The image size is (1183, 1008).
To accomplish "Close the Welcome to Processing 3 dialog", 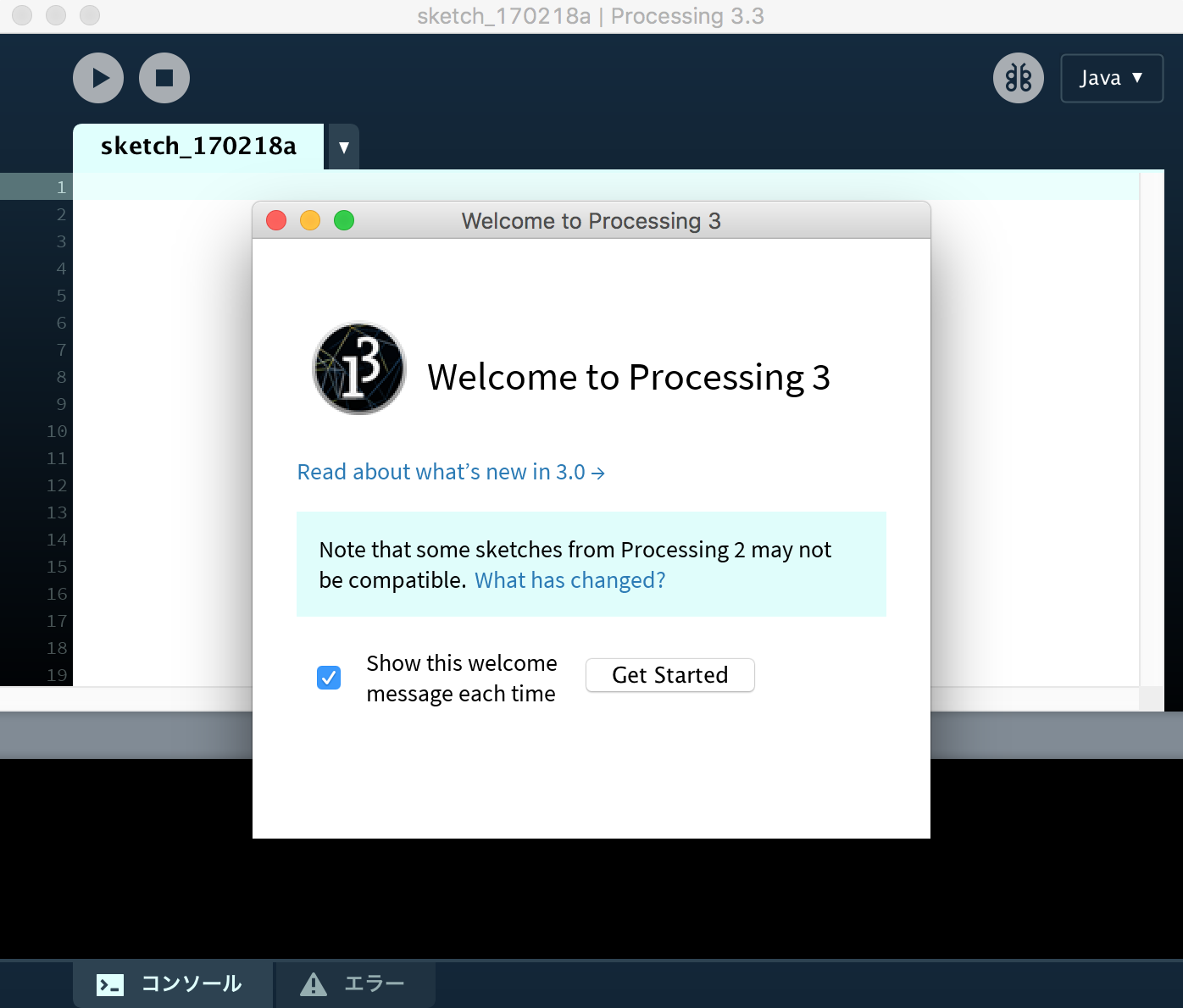I will coord(276,220).
